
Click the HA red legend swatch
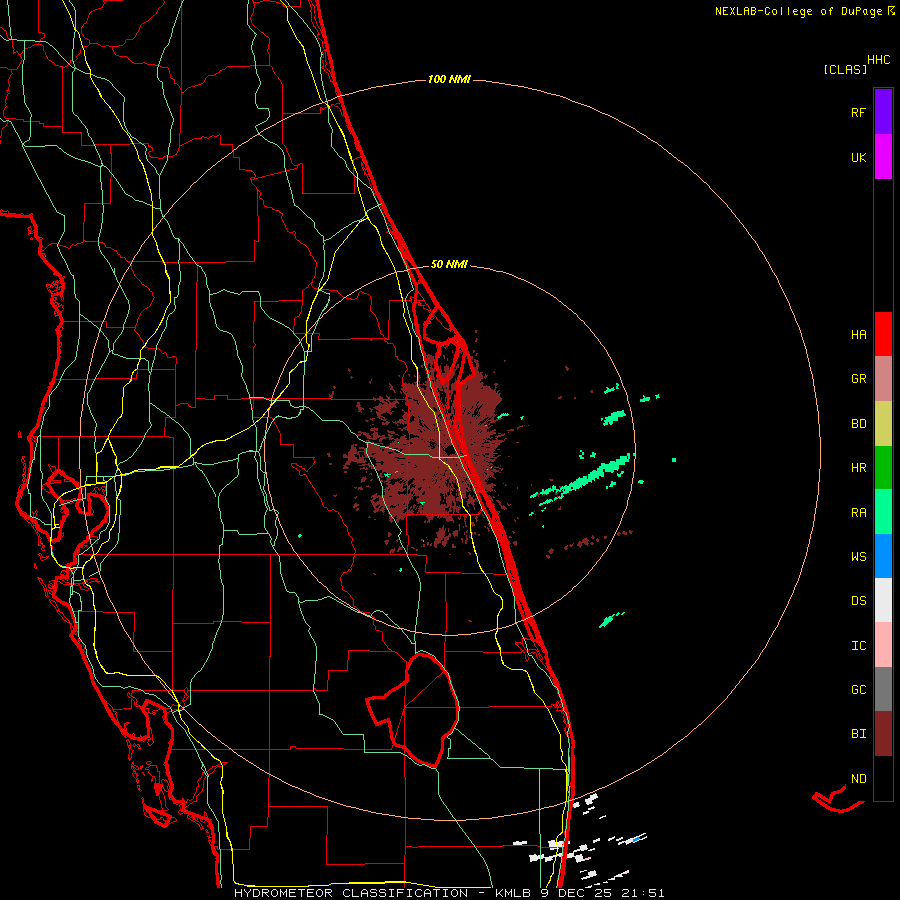pyautogui.click(x=883, y=334)
